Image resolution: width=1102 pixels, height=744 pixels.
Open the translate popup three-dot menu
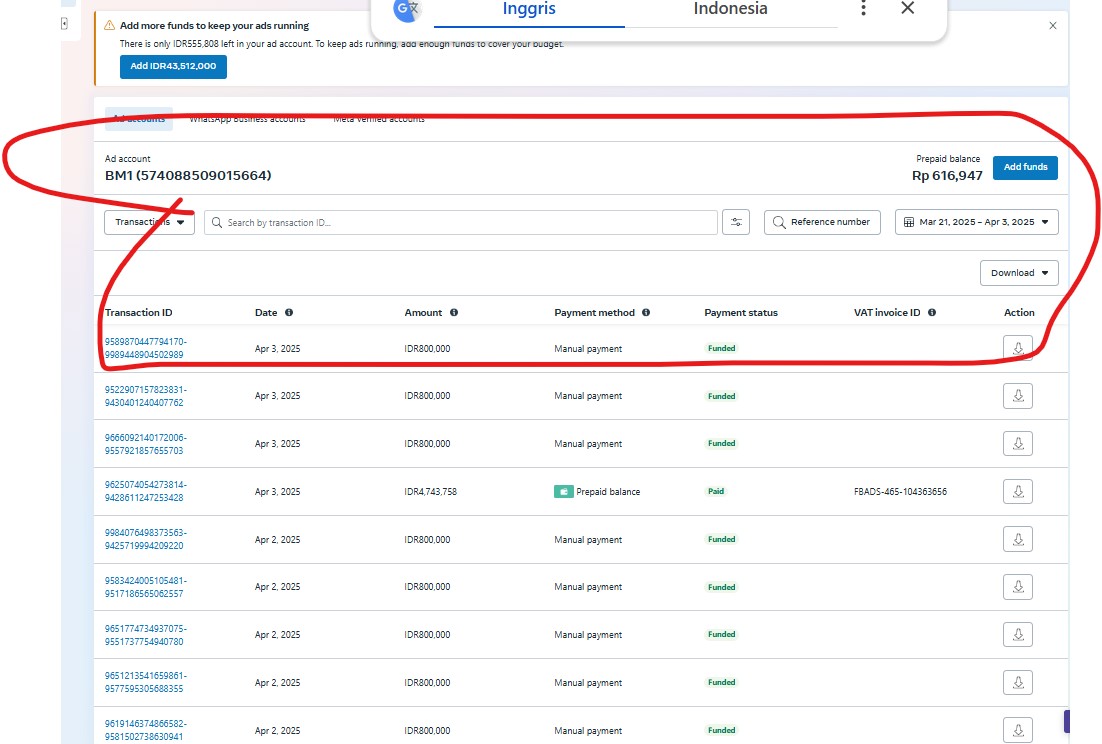coord(864,9)
